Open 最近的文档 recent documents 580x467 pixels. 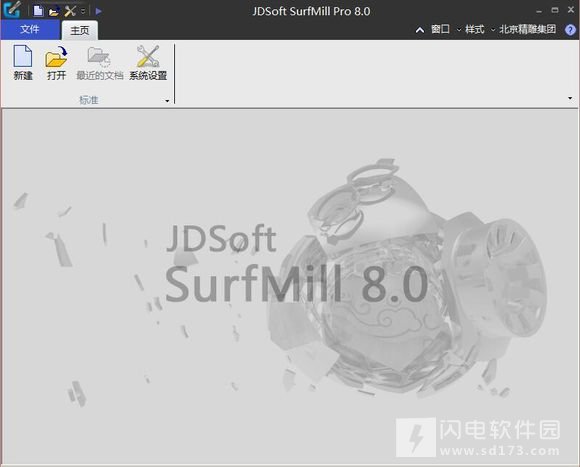coord(99,62)
